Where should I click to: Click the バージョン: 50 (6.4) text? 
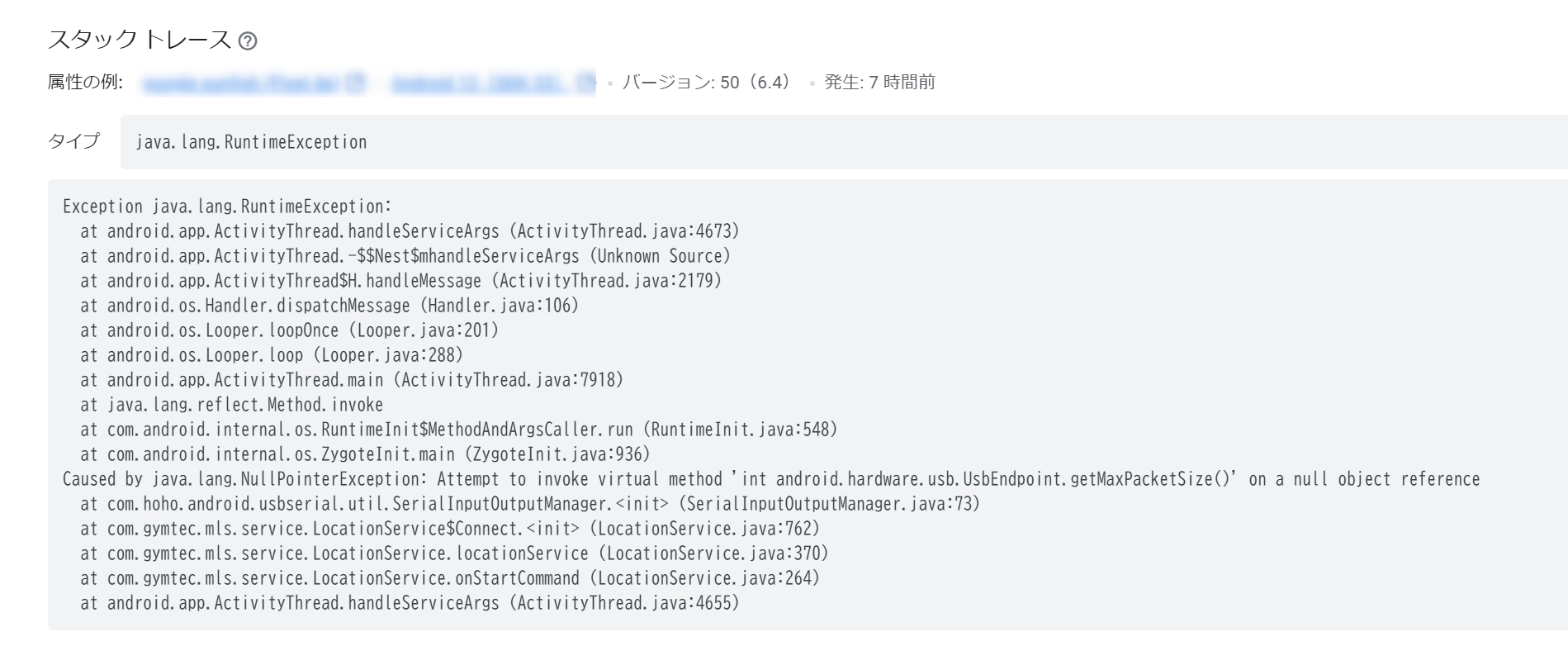pos(706,83)
